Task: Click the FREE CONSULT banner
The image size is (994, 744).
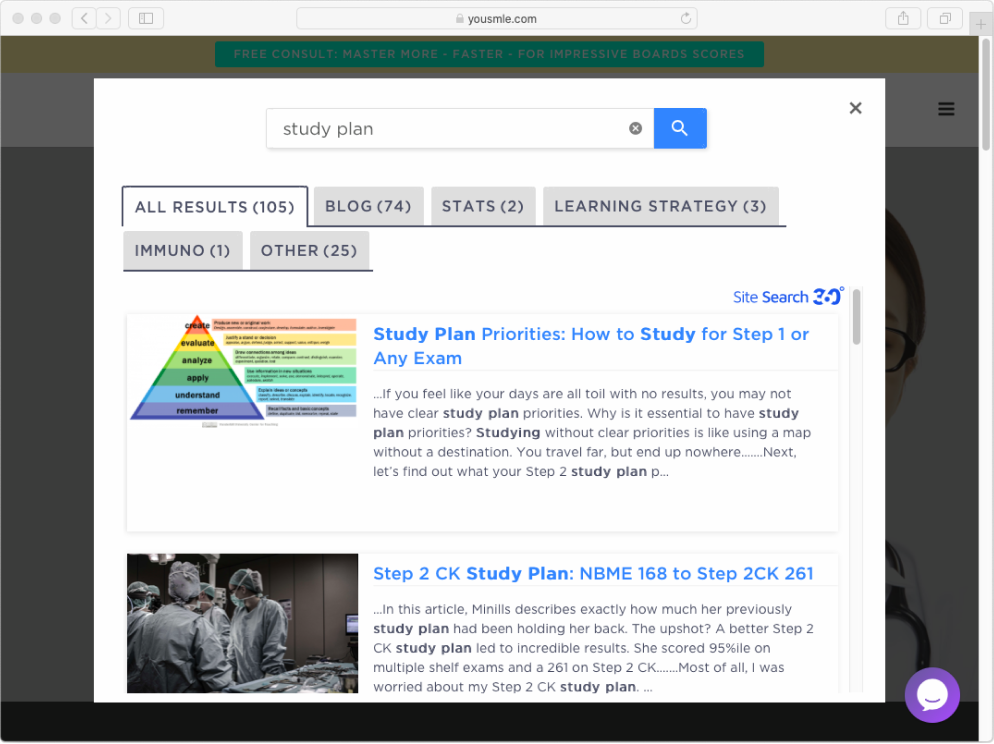Action: 489,53
